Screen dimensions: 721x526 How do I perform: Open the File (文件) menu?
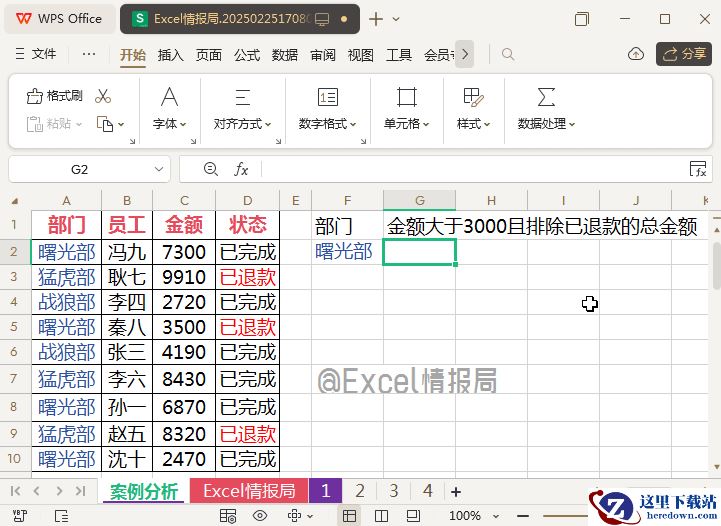tap(36, 54)
